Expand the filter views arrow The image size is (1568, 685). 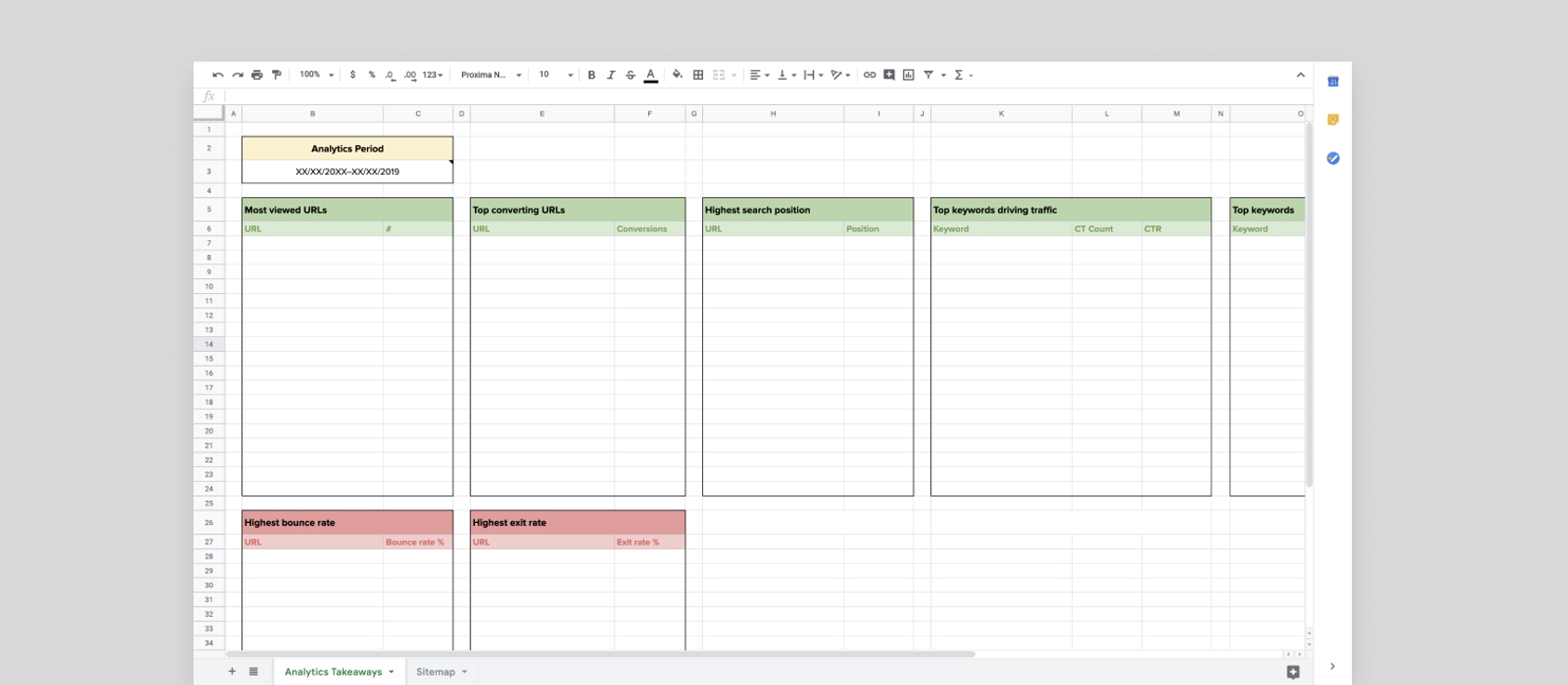[x=943, y=75]
